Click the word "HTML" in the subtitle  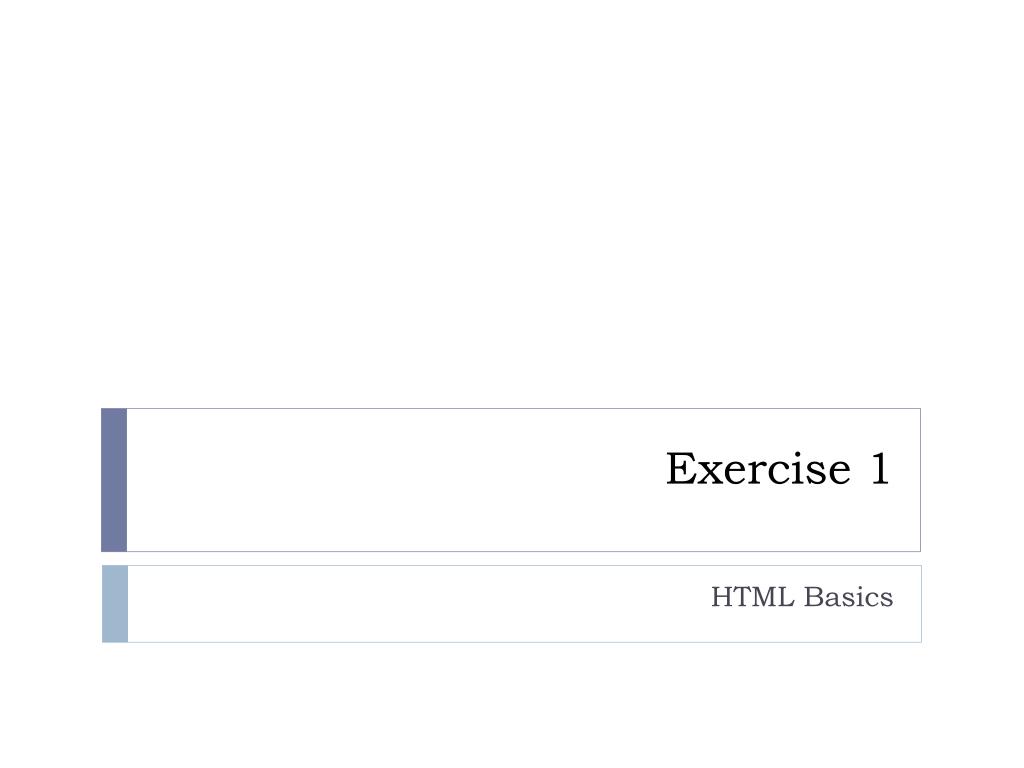[x=752, y=597]
